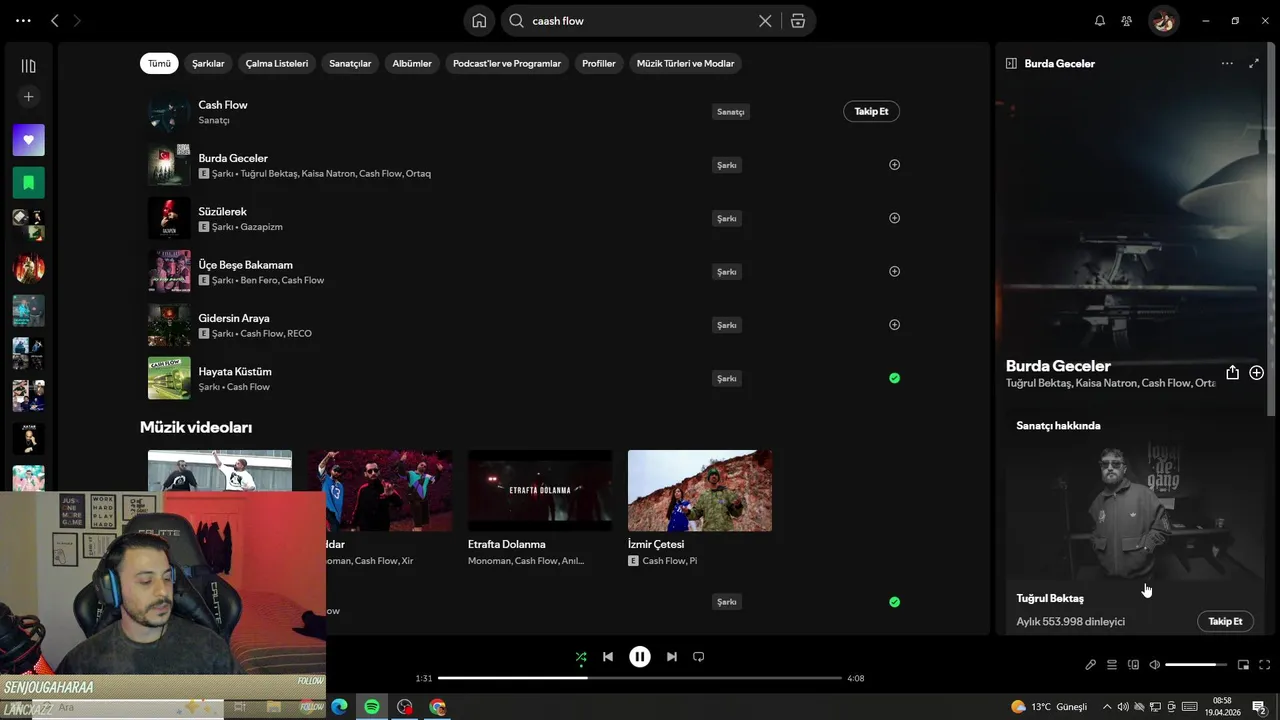Filter results by Podcast'ler ve Programlar
This screenshot has height=720, width=1280.
(507, 63)
